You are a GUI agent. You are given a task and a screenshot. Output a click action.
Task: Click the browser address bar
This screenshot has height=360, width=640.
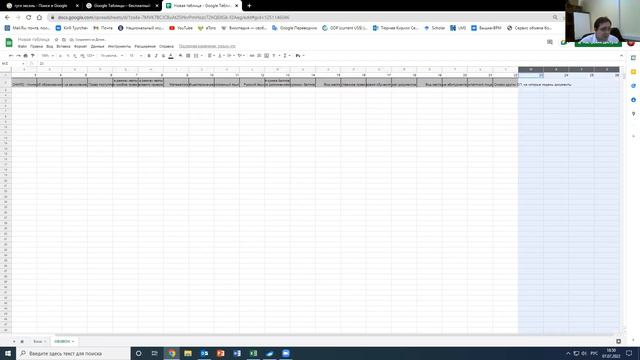coord(302,18)
